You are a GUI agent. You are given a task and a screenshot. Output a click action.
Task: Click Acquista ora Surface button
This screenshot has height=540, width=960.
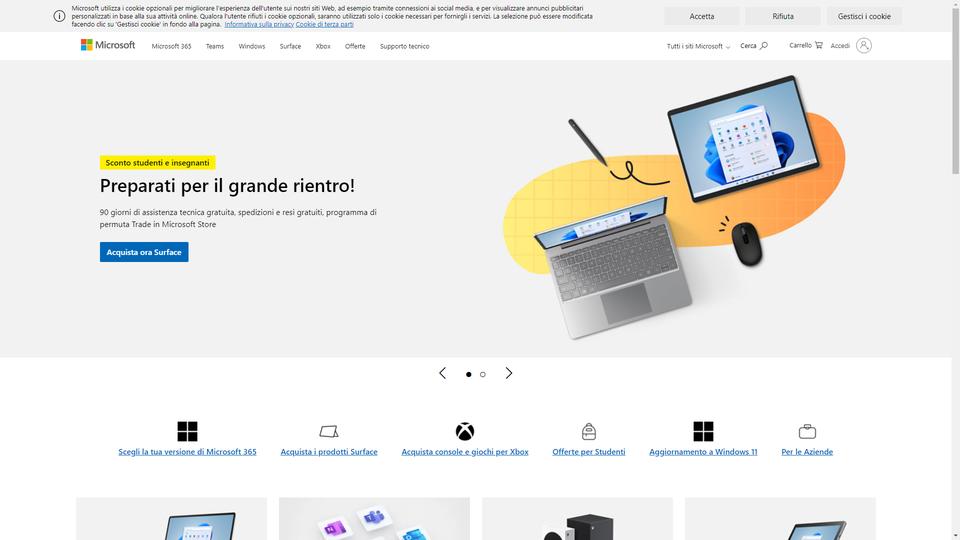point(144,252)
